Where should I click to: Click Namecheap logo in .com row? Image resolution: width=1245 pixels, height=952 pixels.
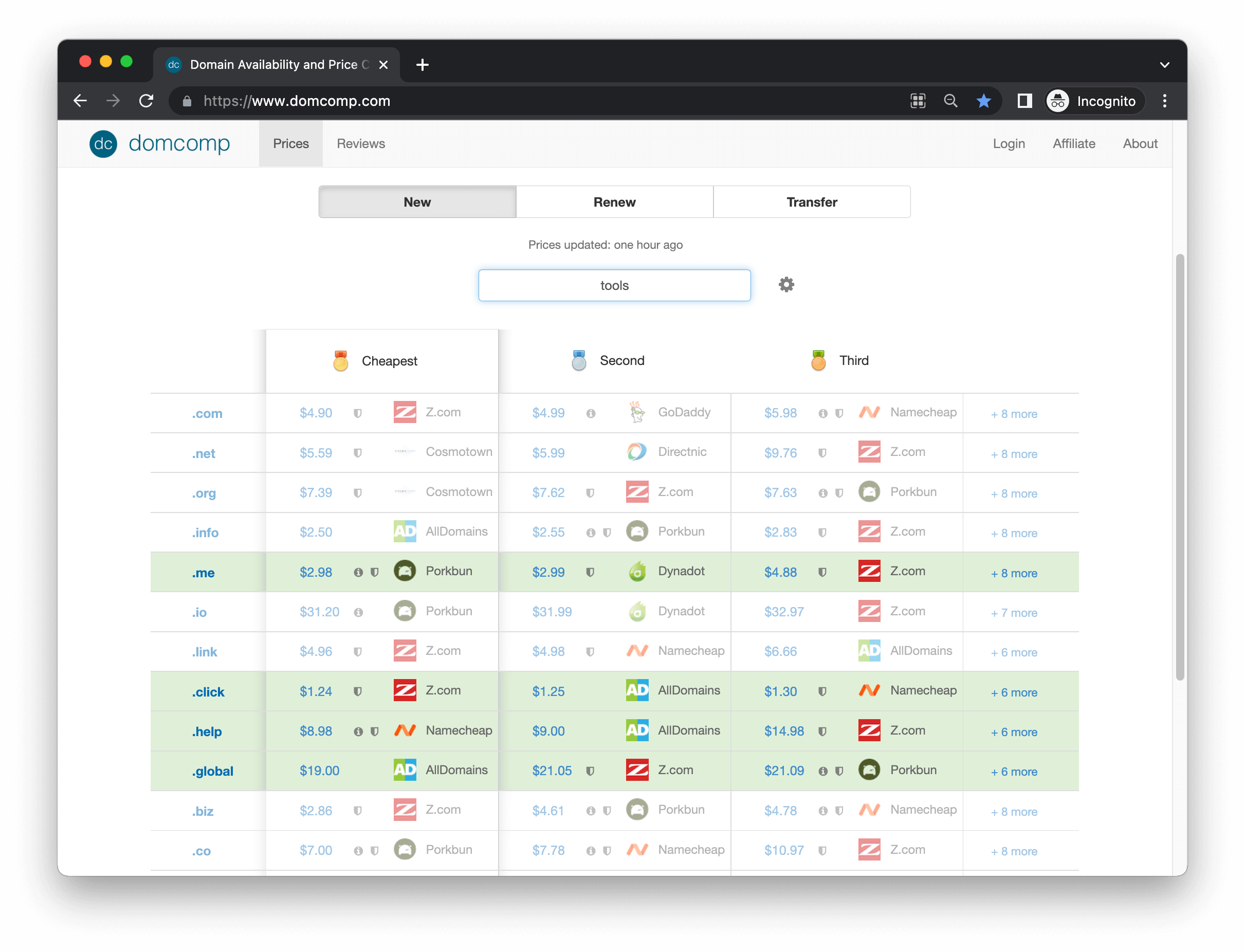(869, 412)
